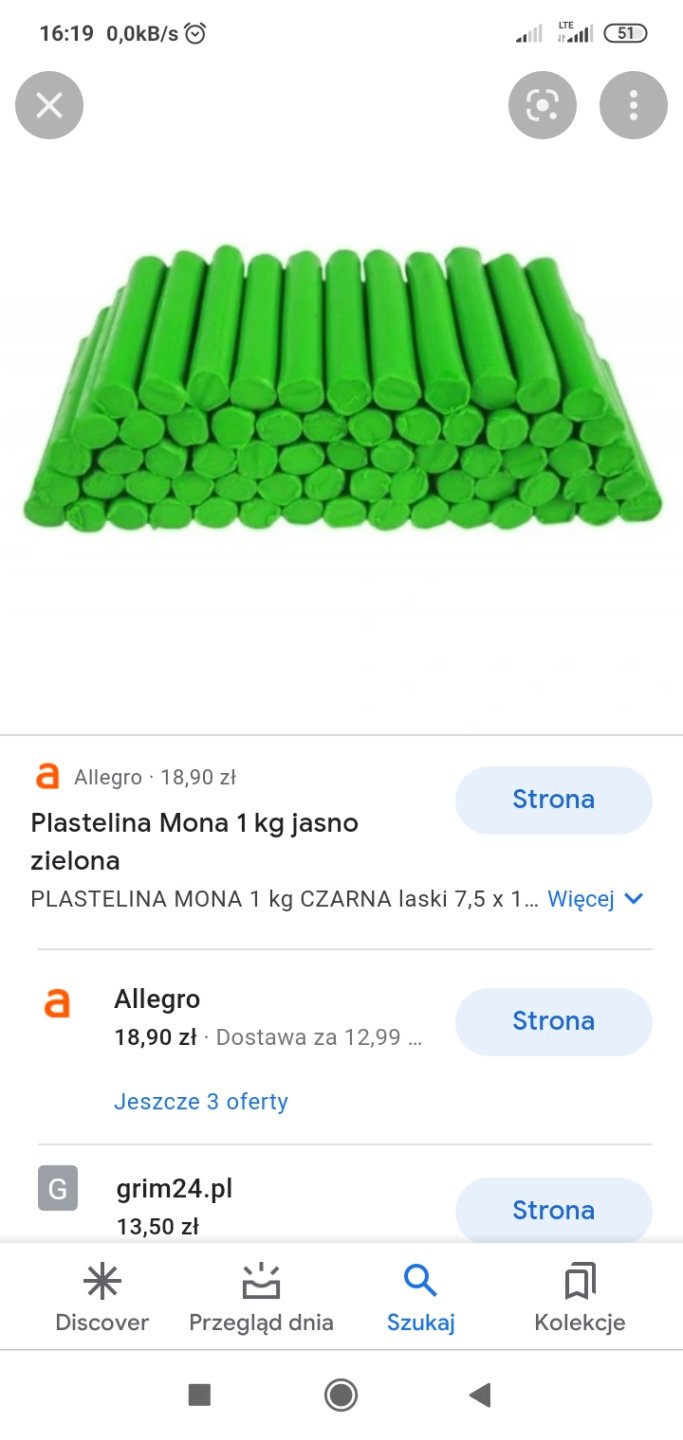Open Strona button for grim24.pl offer
Image resolution: width=683 pixels, height=1440 pixels.
tap(553, 1210)
